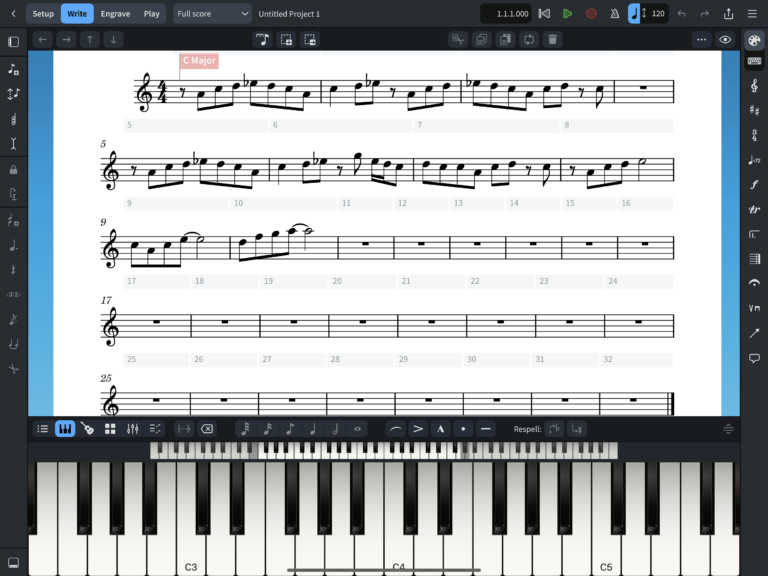
Task: Delete selection with the trash icon
Action: tap(552, 40)
